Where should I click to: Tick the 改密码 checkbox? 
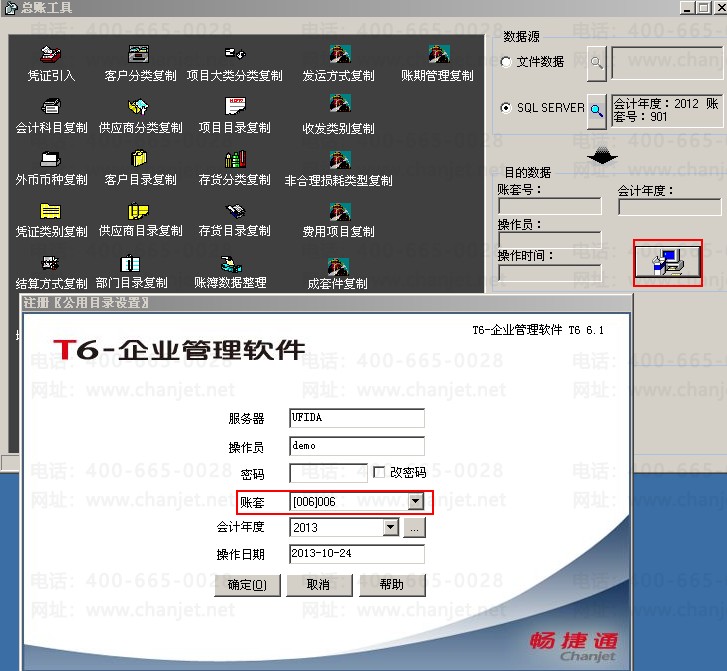point(379,473)
